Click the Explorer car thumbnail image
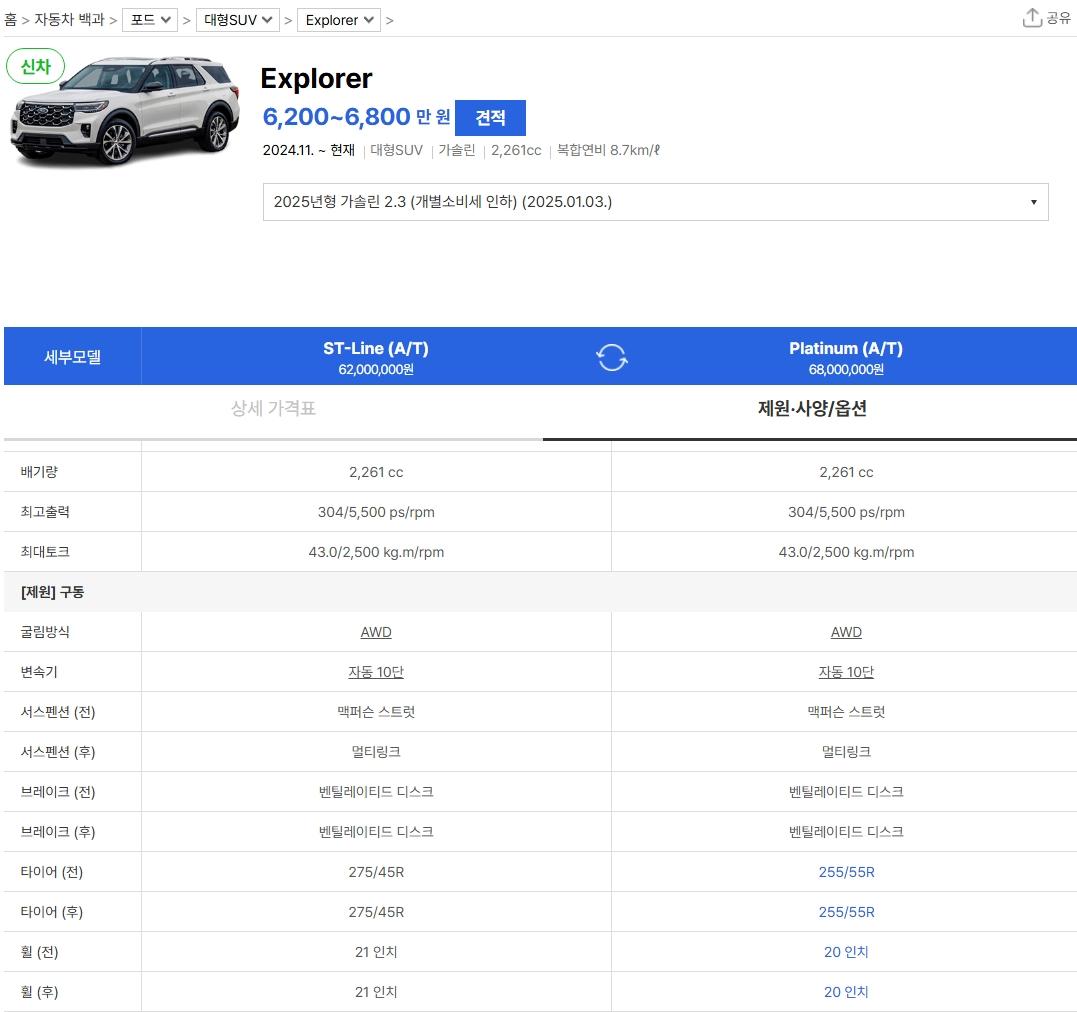Image resolution: width=1077 pixels, height=1012 pixels. (x=125, y=111)
